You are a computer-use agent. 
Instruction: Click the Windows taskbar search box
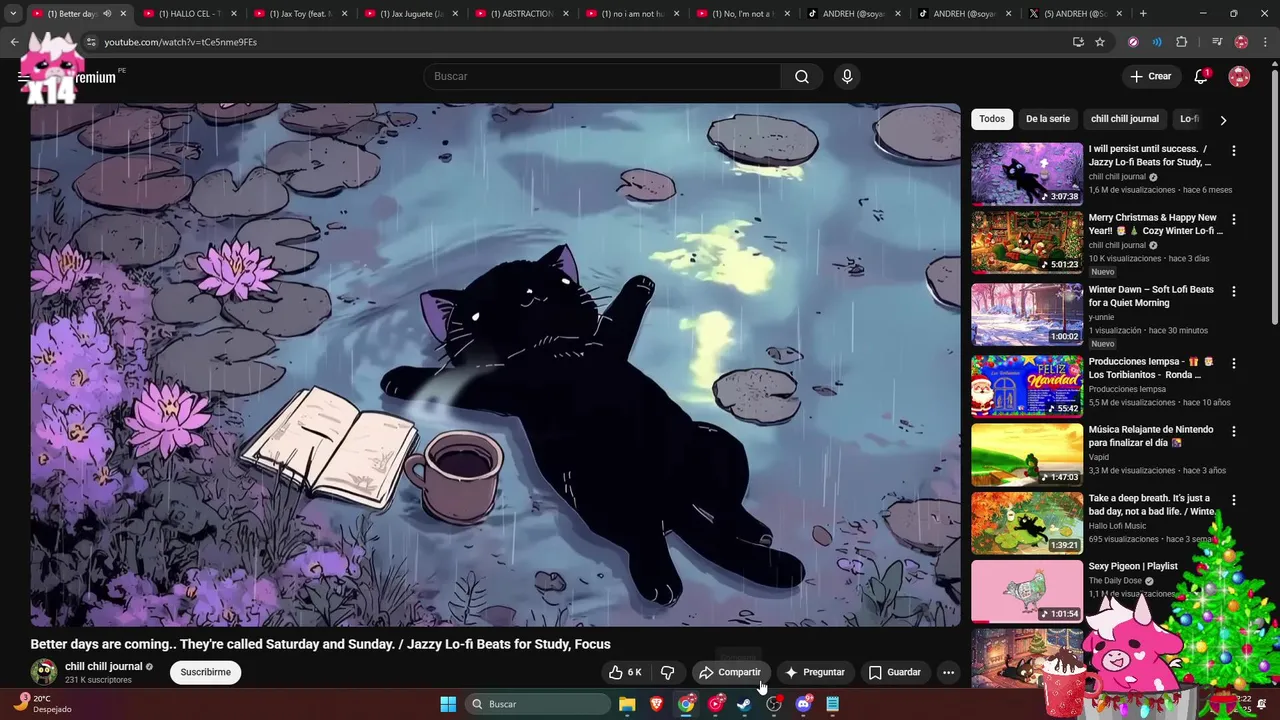(539, 704)
